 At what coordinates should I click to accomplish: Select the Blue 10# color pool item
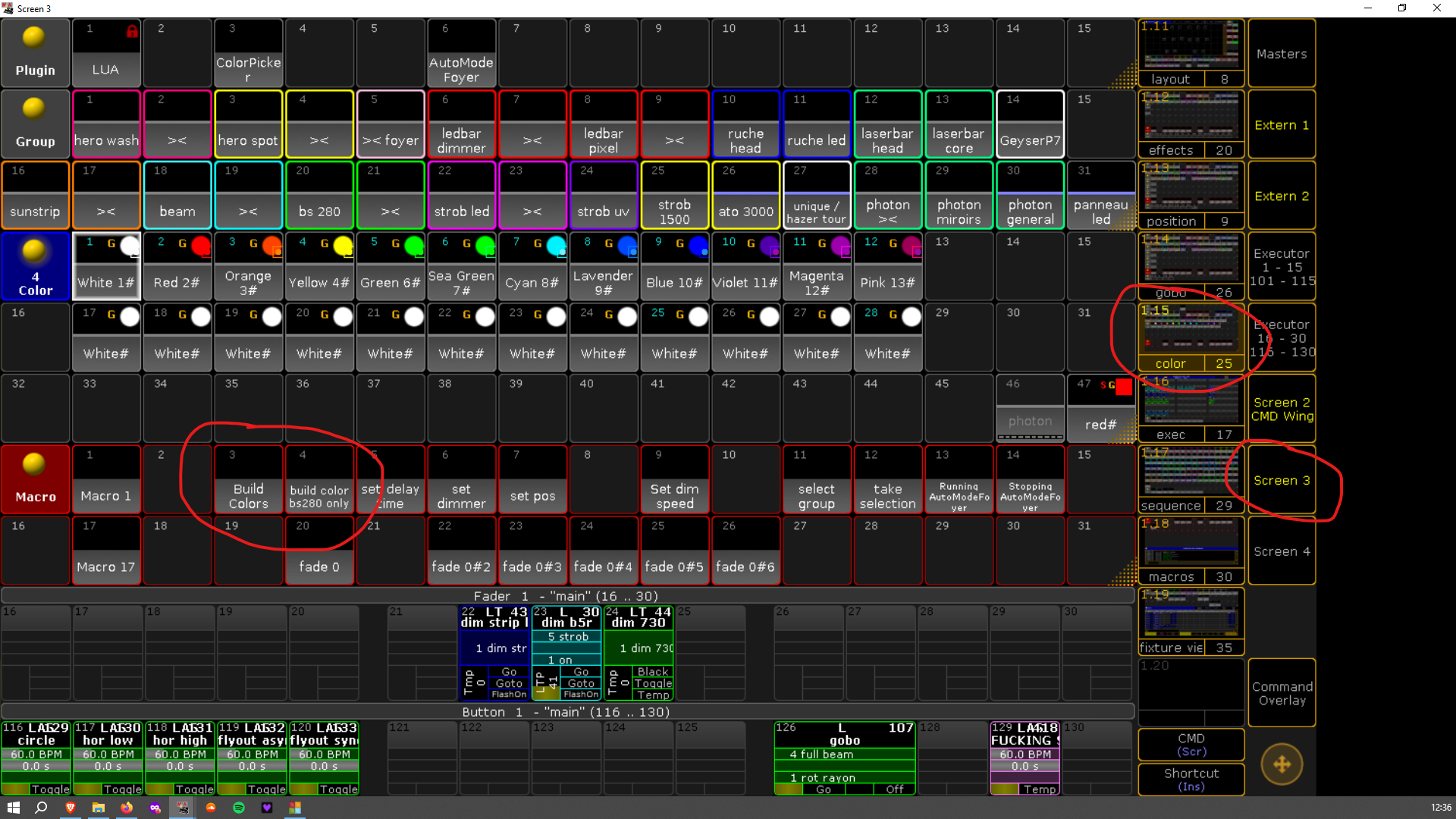click(x=675, y=266)
